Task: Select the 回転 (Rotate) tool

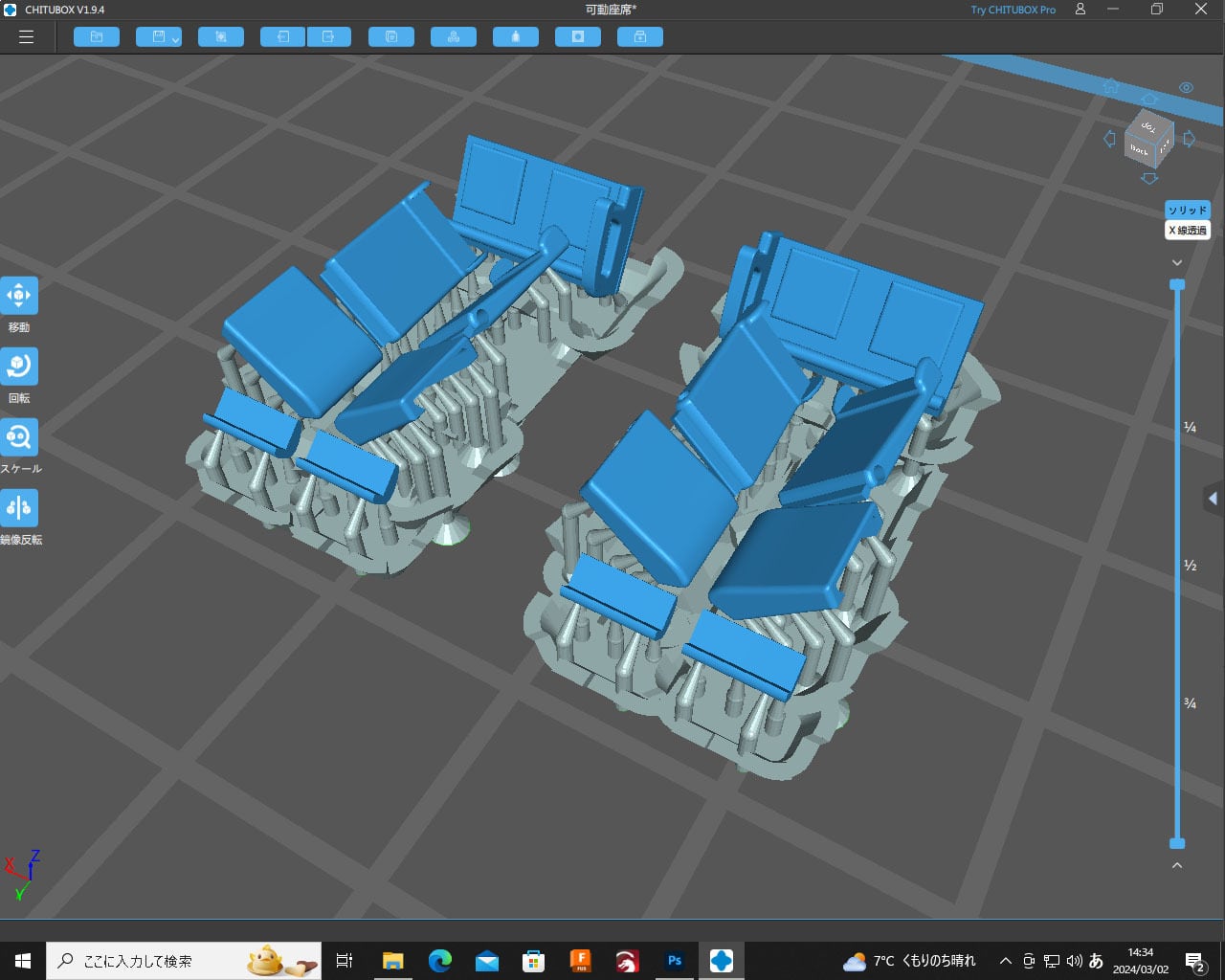Action: 19,367
